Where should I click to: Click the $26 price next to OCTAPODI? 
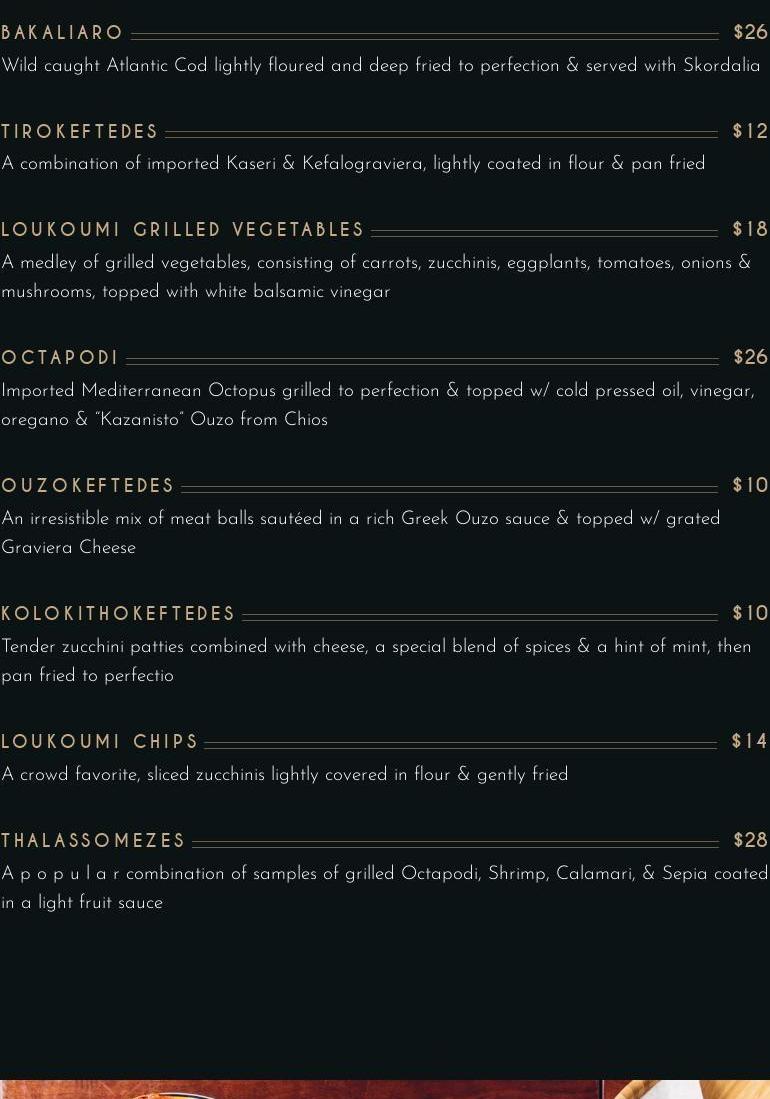tap(750, 358)
